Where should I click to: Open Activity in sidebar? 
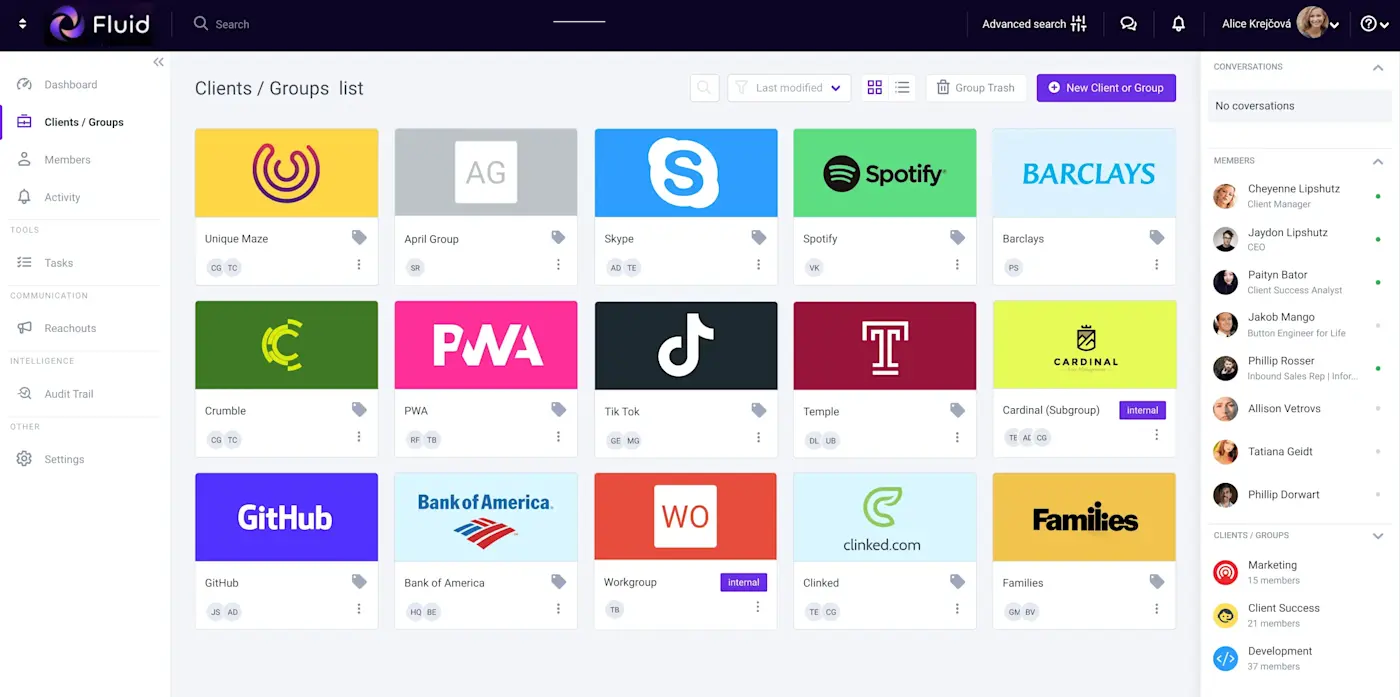pos(62,197)
